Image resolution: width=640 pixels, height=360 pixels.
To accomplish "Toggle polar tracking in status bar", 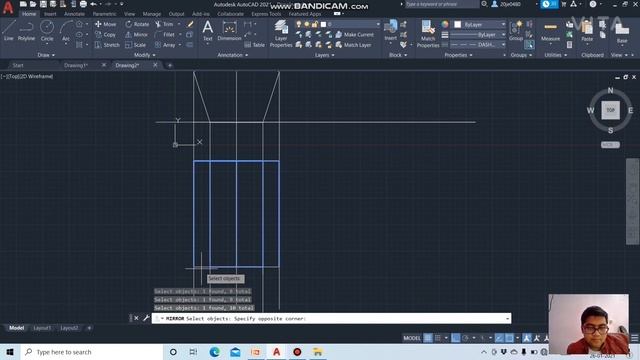I will coord(465,338).
